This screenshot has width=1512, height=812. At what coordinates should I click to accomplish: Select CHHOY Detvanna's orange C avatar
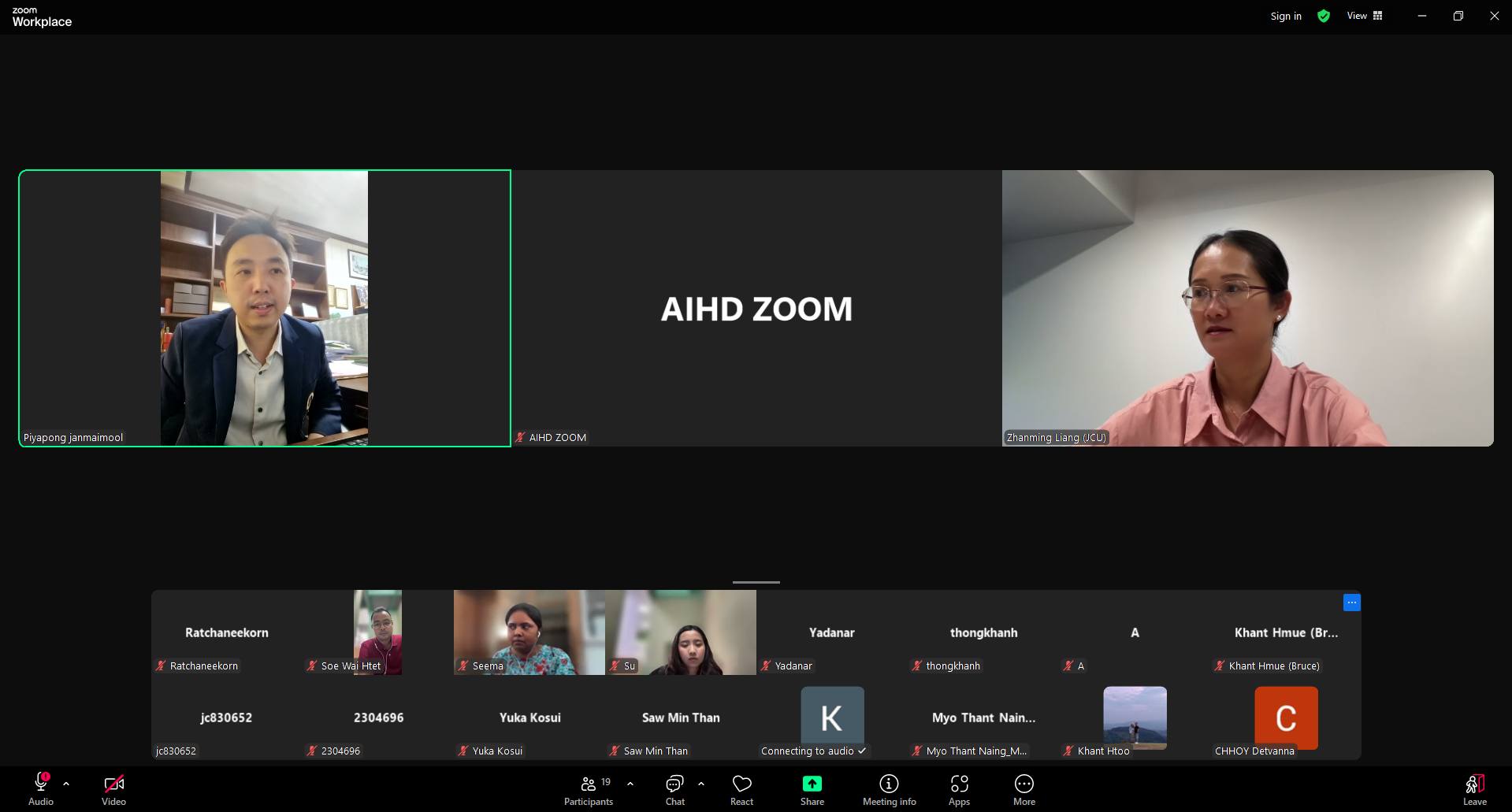tap(1286, 717)
